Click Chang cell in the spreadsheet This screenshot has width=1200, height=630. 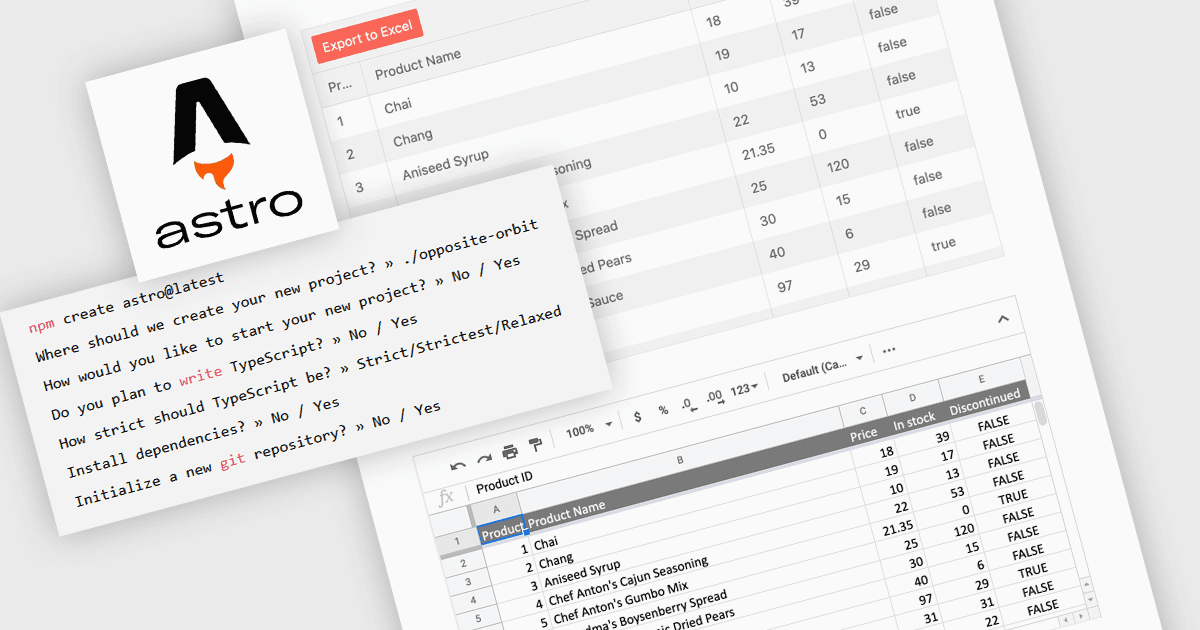click(x=556, y=560)
